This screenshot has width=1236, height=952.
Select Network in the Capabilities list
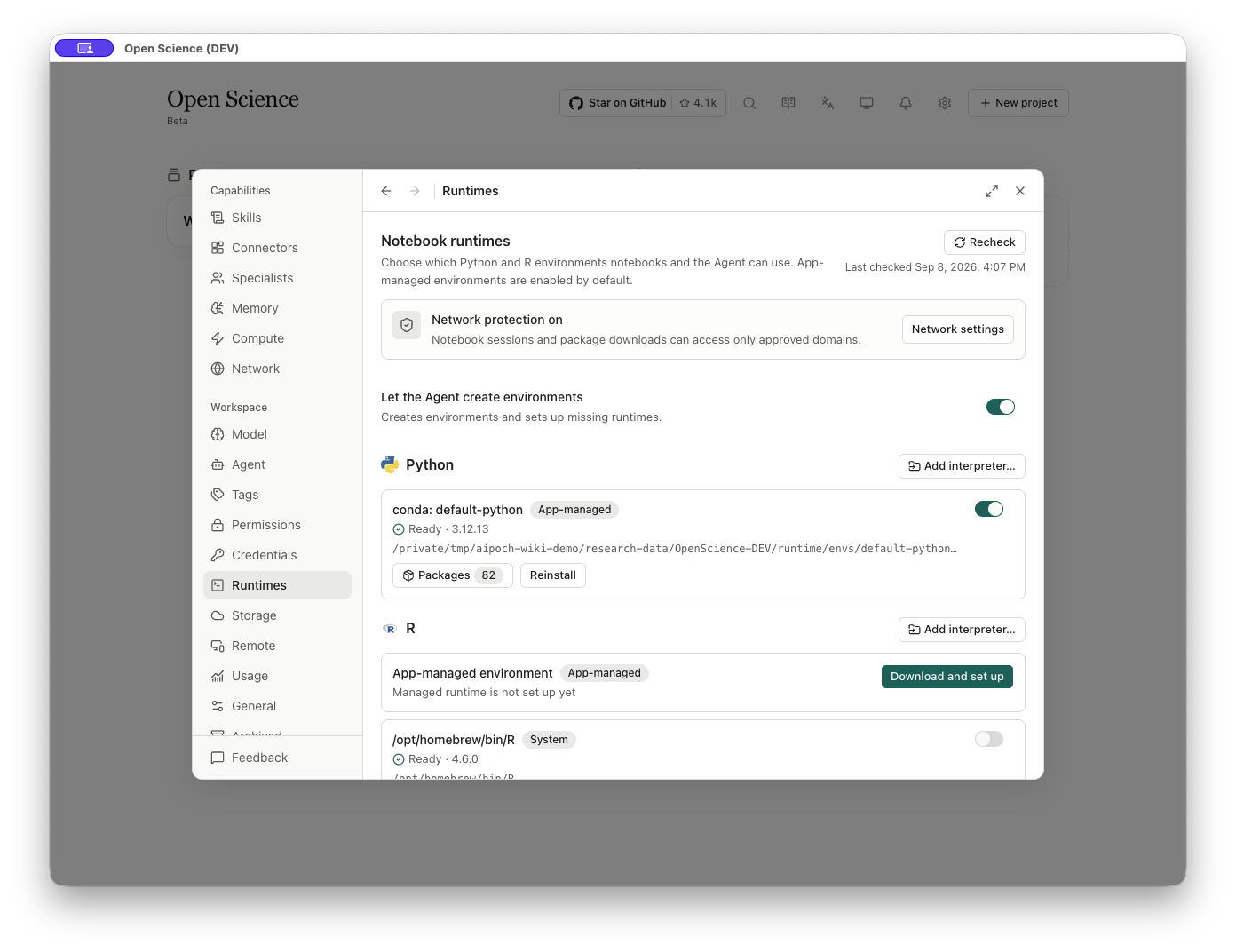[277, 369]
